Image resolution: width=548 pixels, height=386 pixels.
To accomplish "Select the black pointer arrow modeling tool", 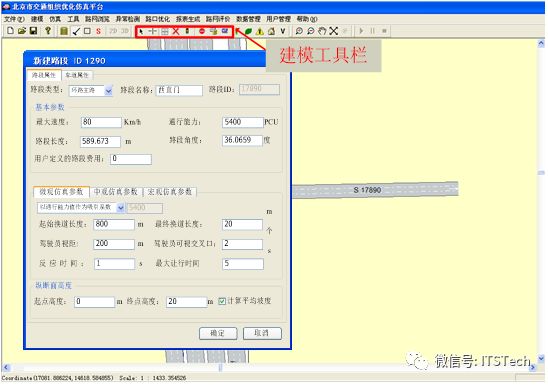I will pos(141,31).
